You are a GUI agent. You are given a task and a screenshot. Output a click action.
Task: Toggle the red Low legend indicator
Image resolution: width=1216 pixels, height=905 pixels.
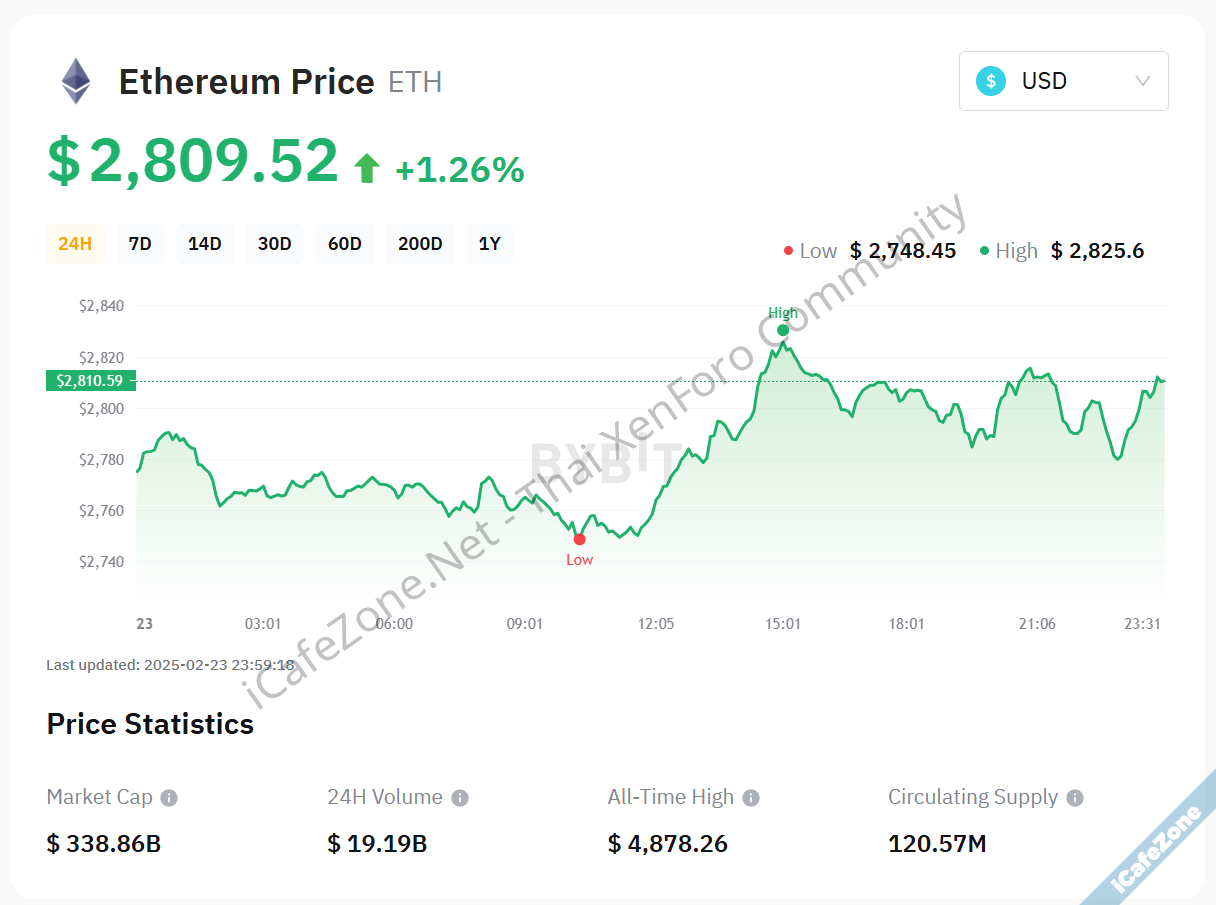788,250
